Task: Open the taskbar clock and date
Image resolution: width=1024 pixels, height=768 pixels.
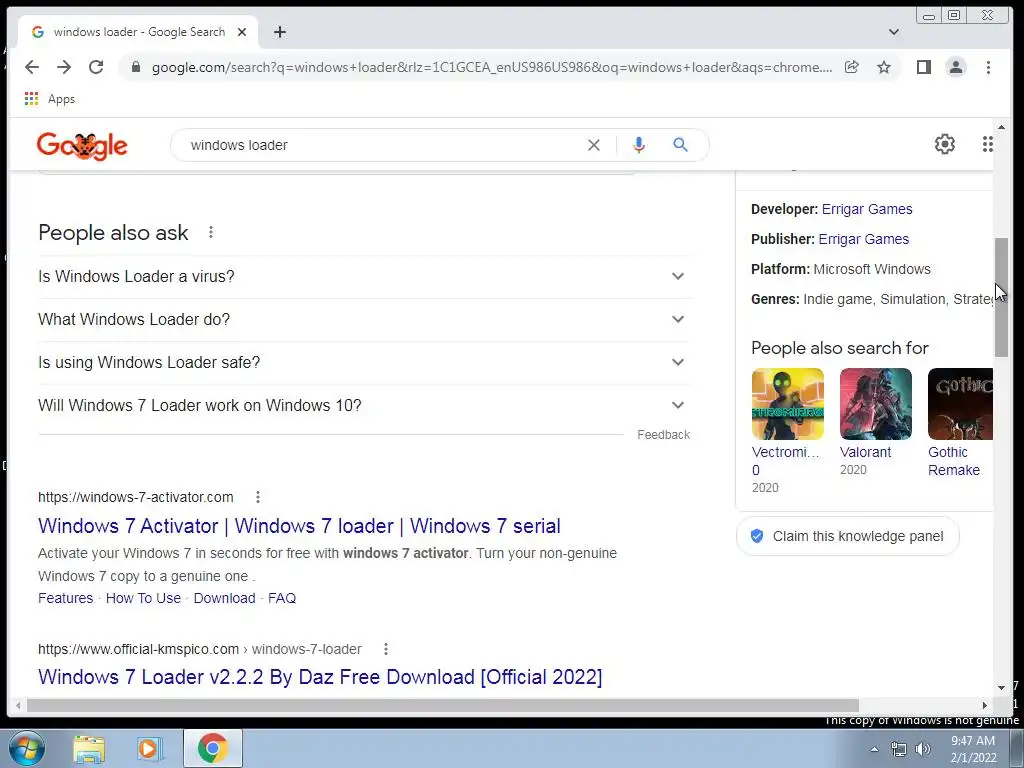Action: [973, 749]
